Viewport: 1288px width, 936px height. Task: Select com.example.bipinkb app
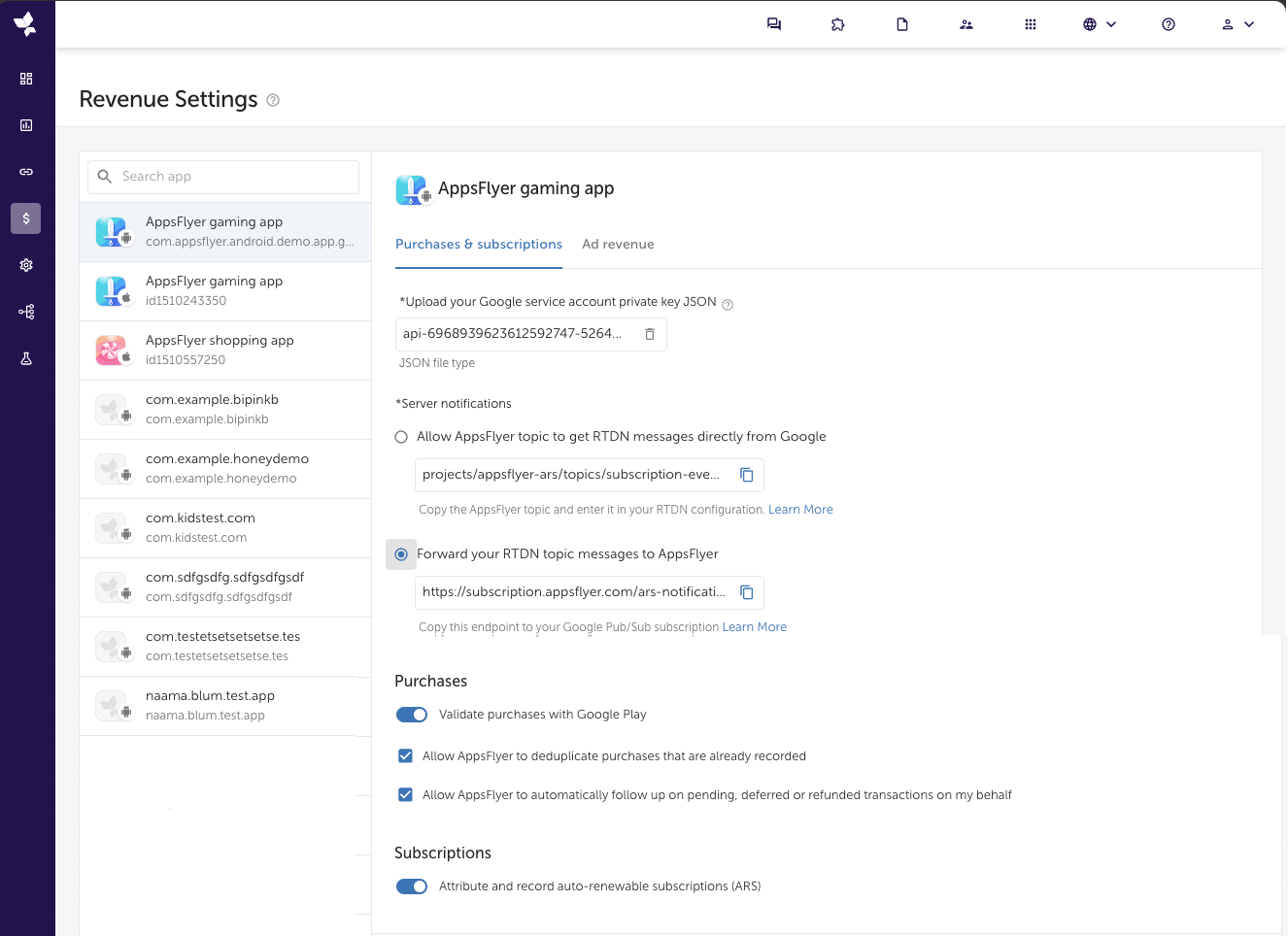pyautogui.click(x=225, y=410)
